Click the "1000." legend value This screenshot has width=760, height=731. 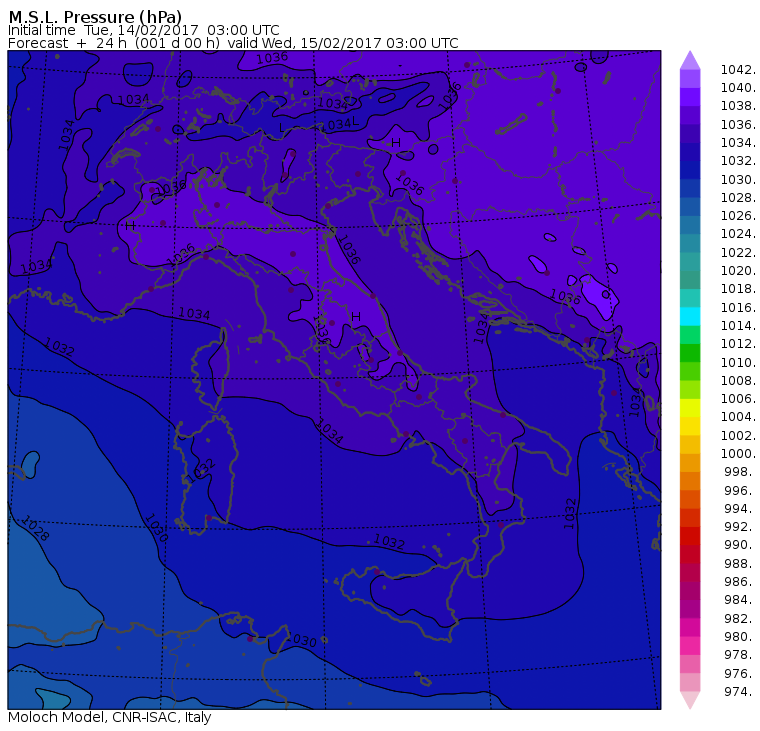point(738,454)
